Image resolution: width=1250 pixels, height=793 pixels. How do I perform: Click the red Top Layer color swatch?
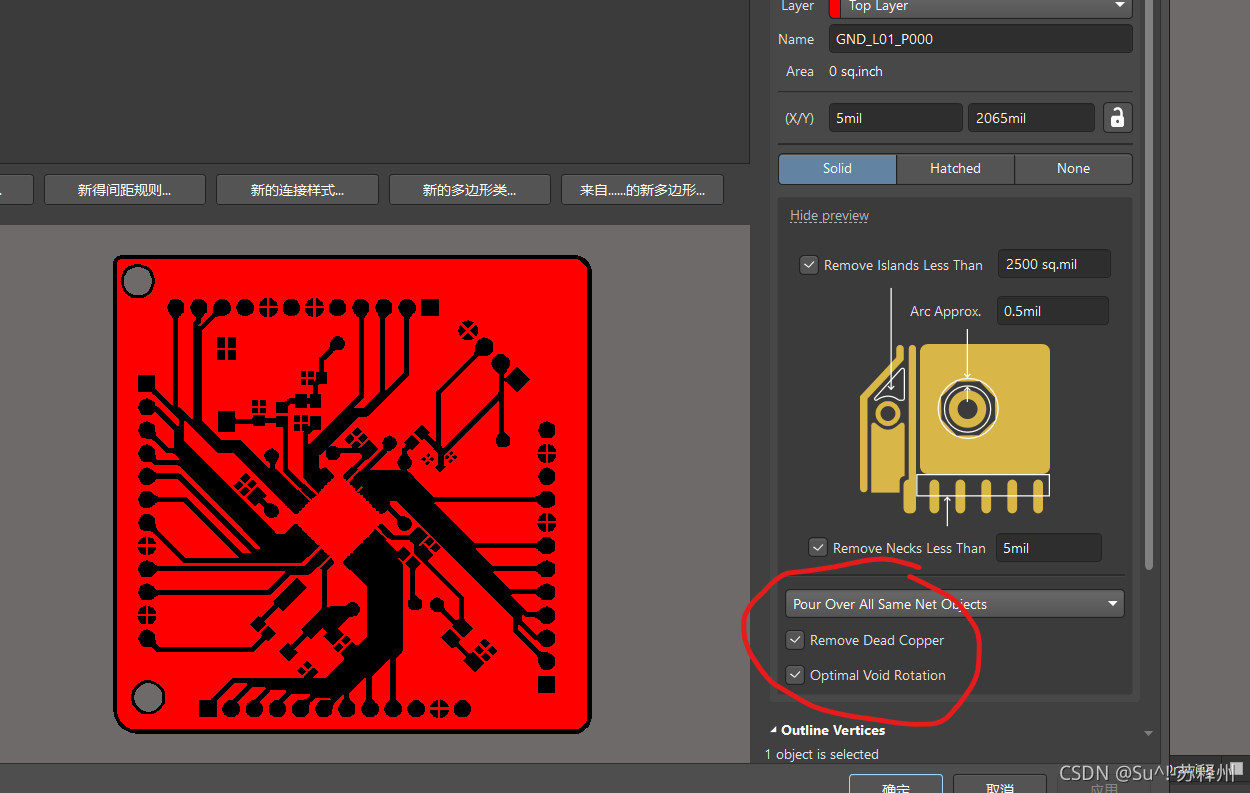tap(835, 7)
